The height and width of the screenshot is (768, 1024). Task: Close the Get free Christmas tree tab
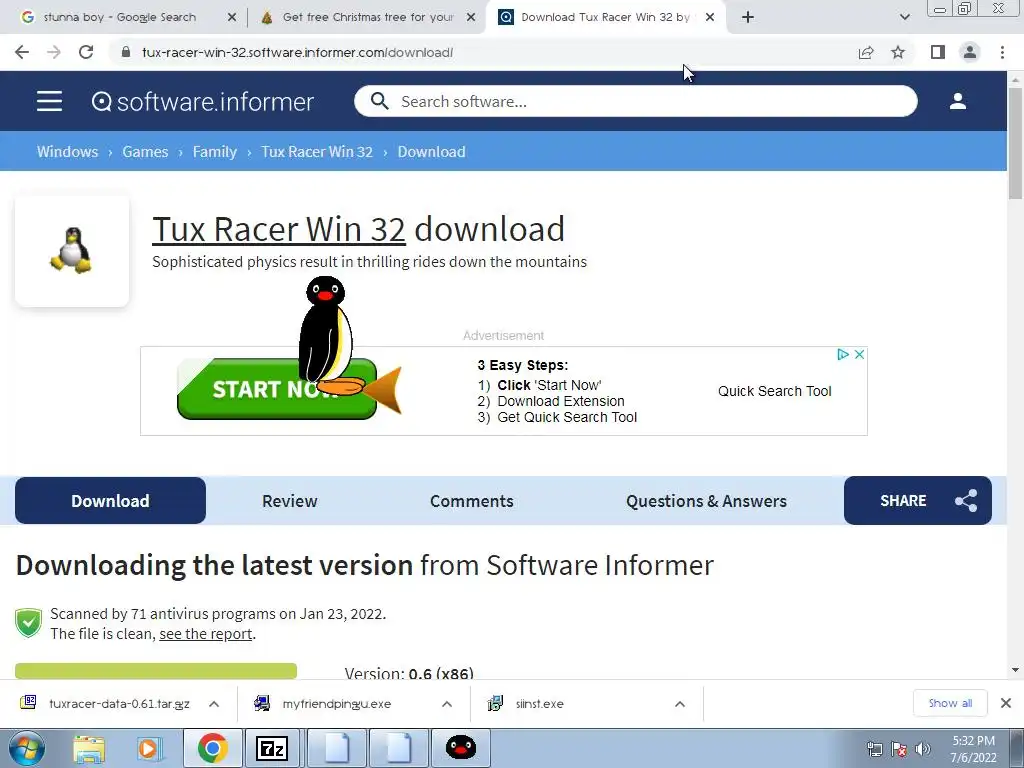pyautogui.click(x=471, y=17)
